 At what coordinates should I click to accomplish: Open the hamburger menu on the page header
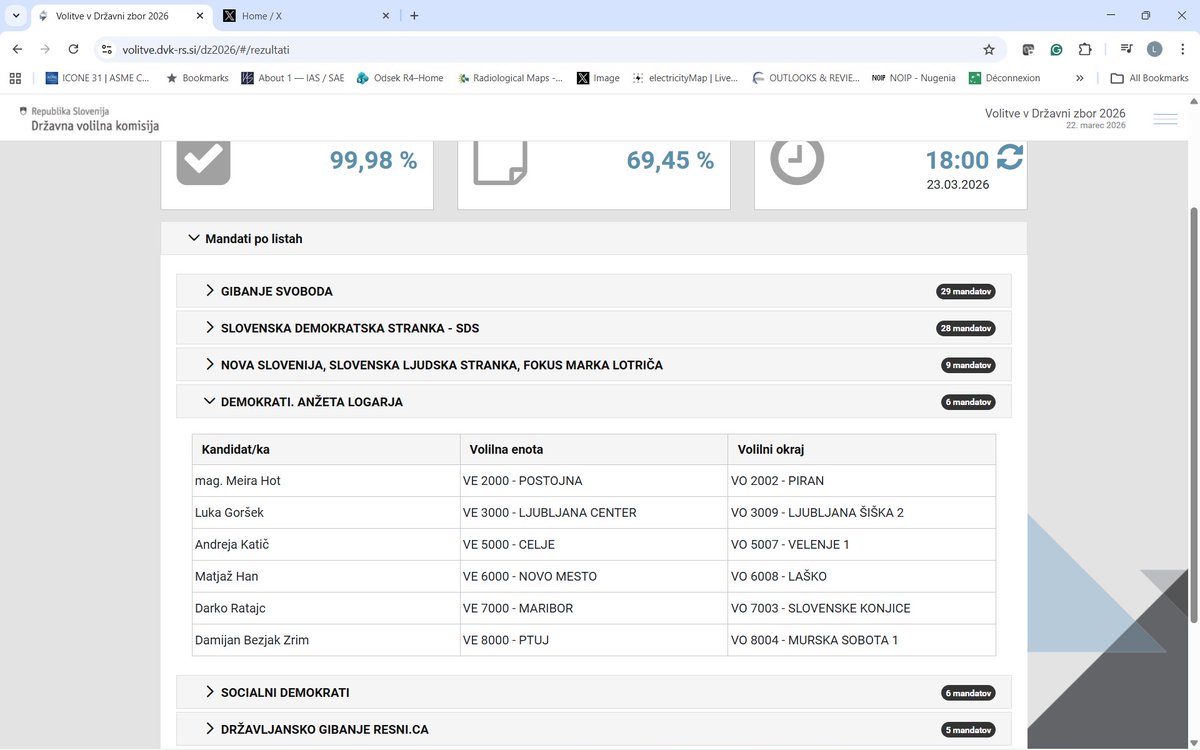pos(1165,119)
